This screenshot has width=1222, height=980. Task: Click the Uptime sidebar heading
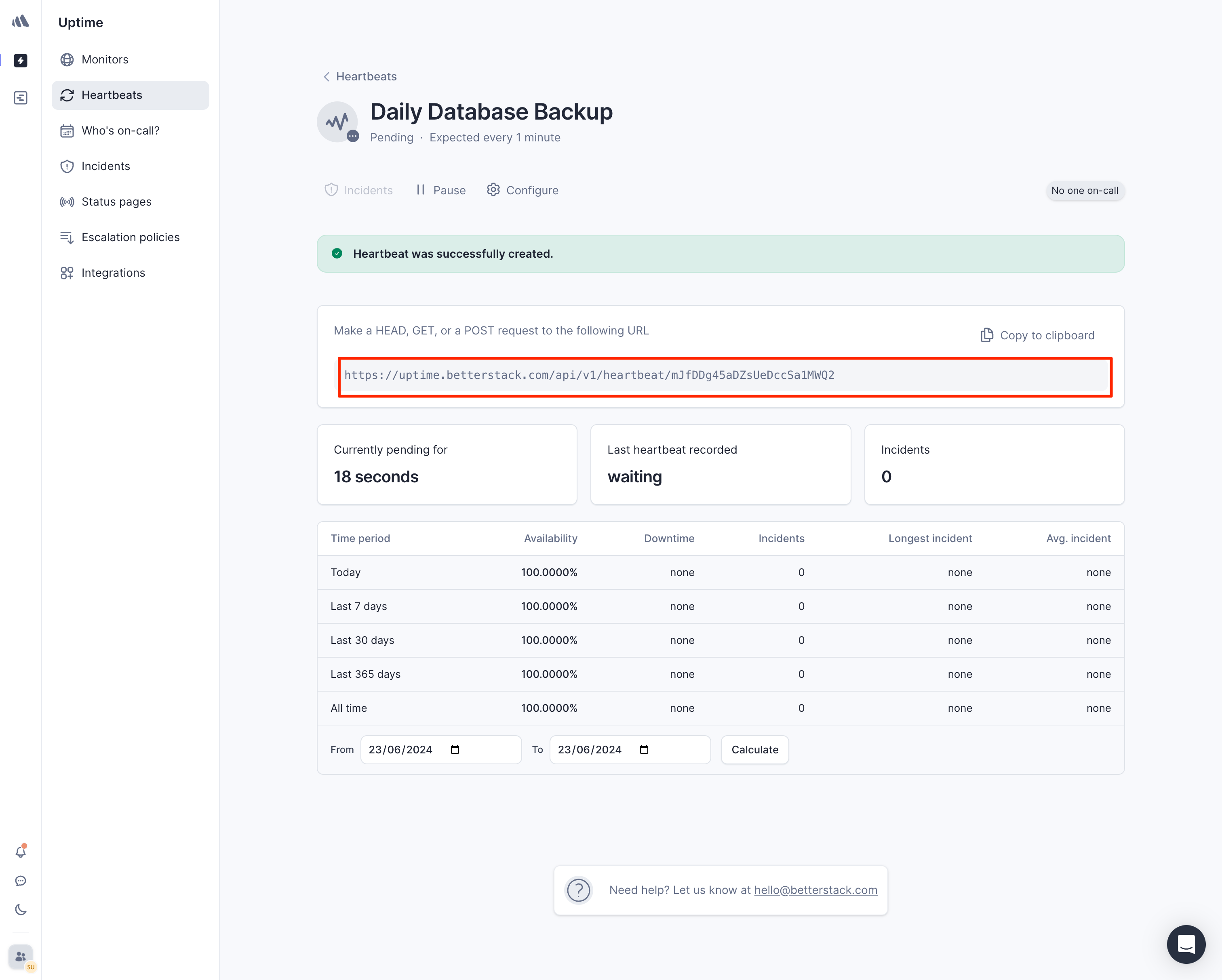[80, 23]
